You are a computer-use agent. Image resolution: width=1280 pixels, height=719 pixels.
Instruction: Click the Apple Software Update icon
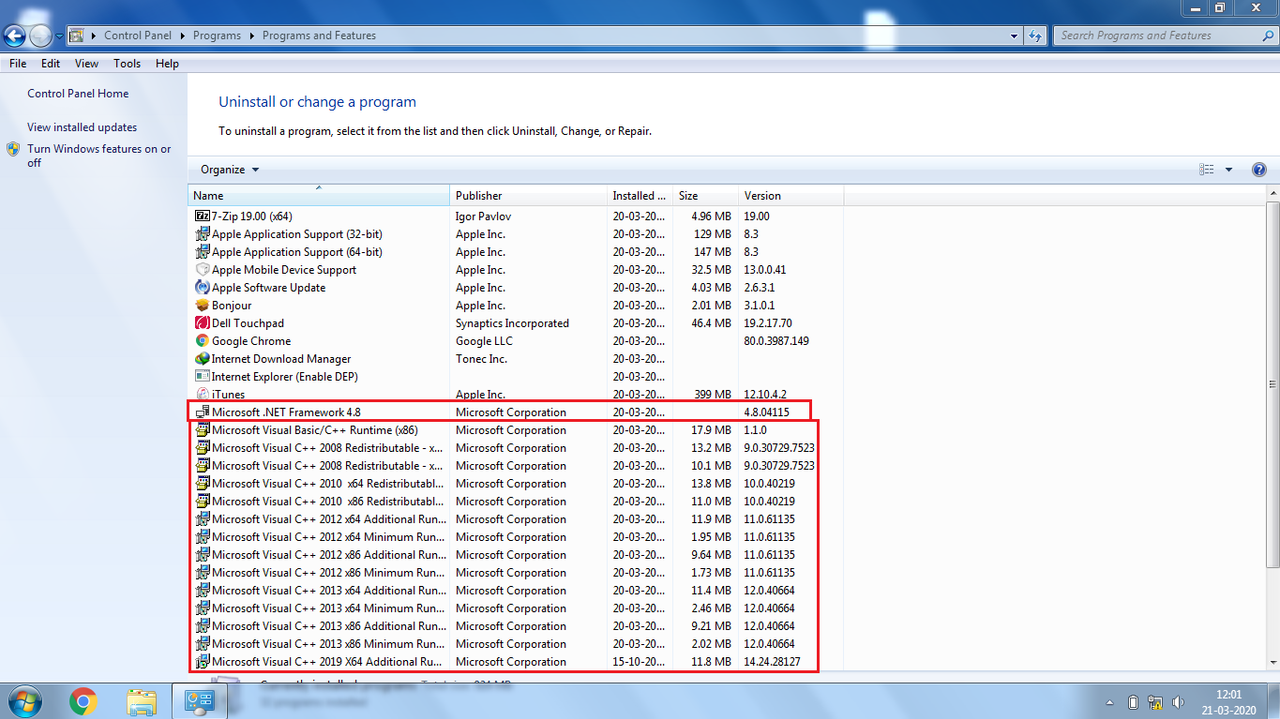202,288
